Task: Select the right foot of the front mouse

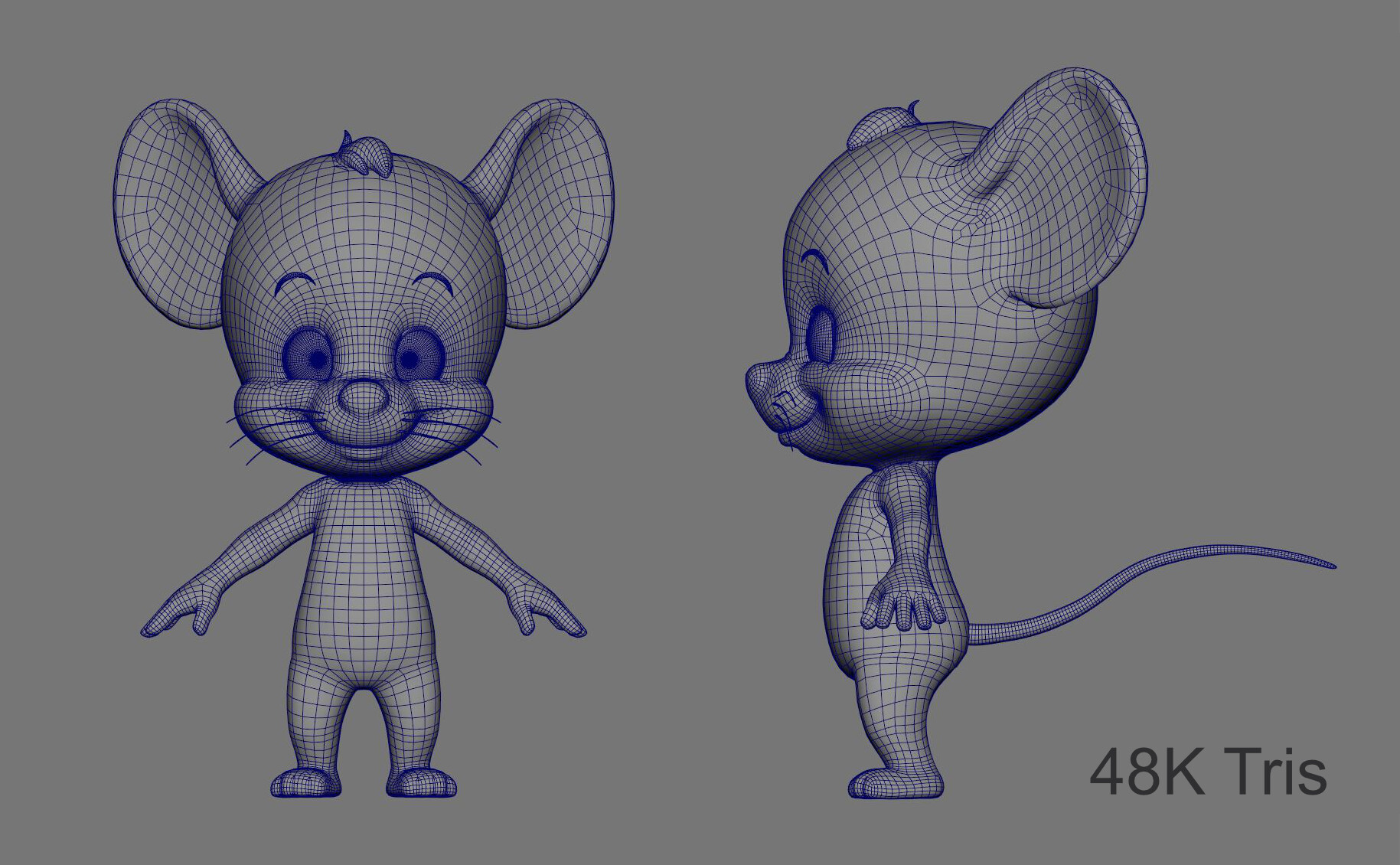Action: point(421,785)
